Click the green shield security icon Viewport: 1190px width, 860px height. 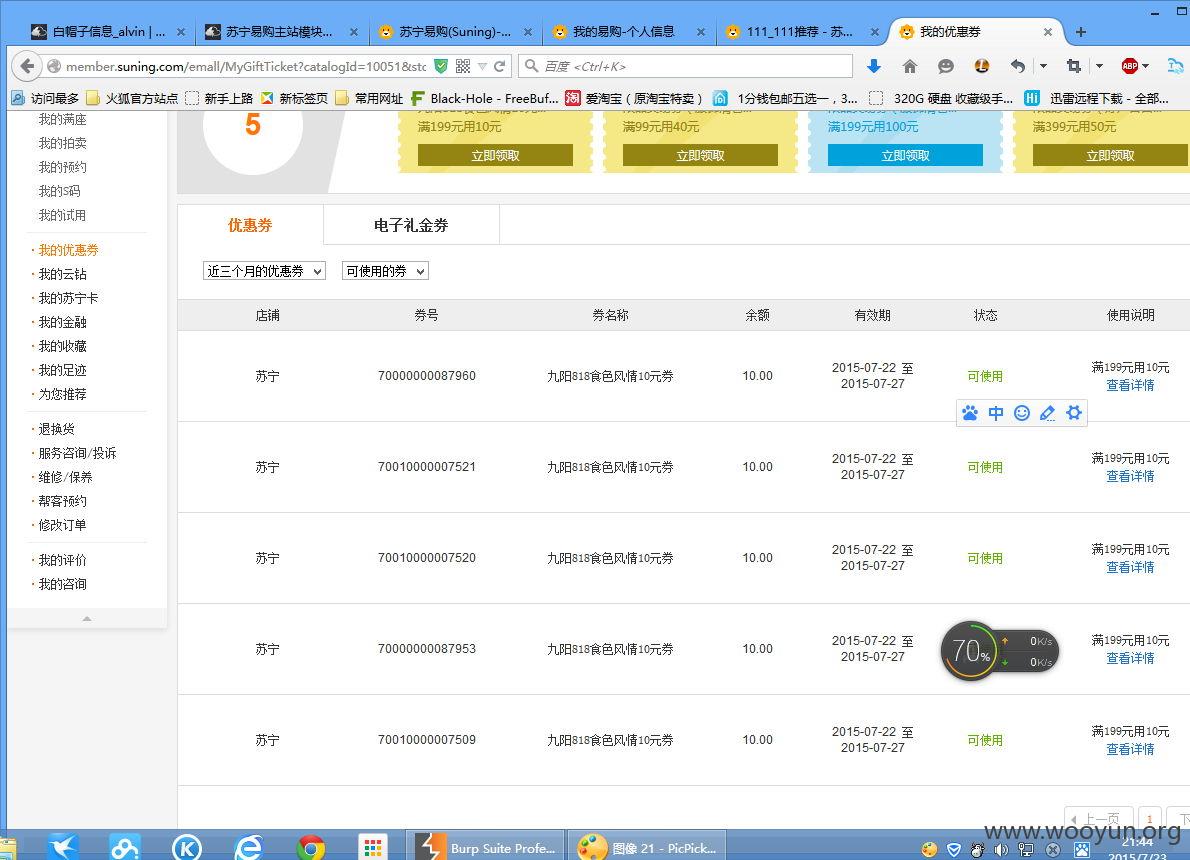point(441,66)
